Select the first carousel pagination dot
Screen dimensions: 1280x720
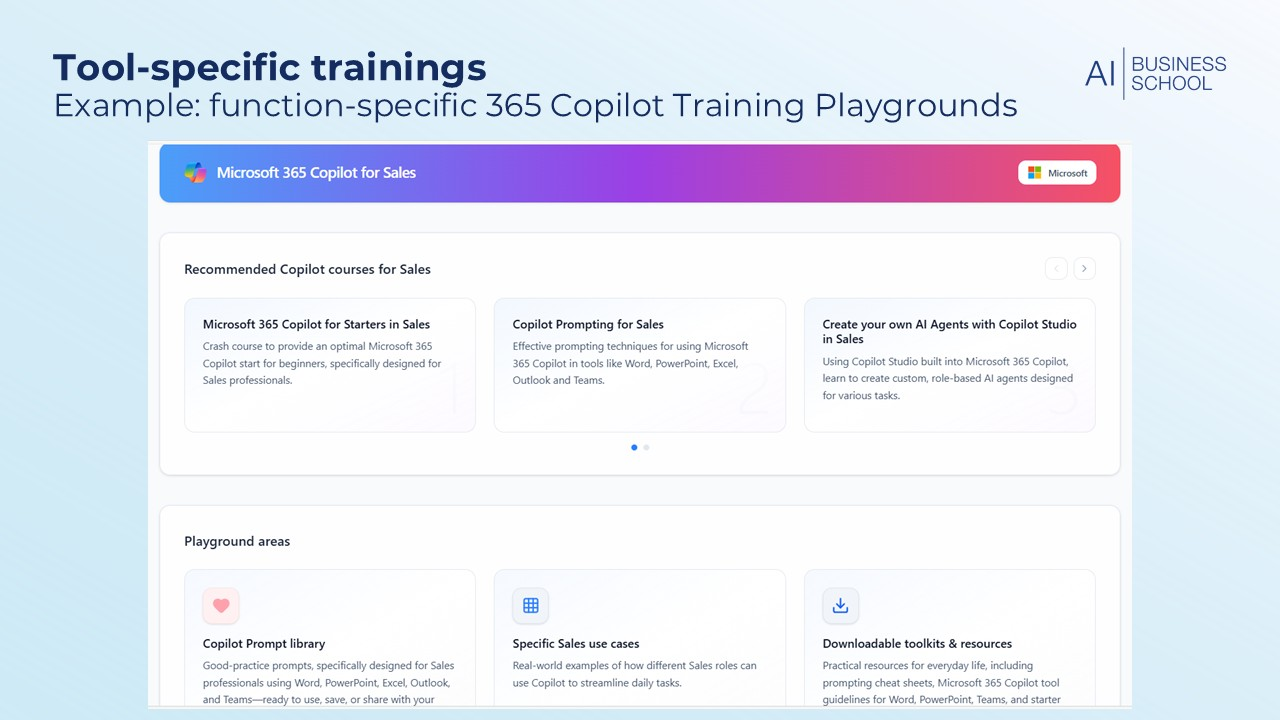pyautogui.click(x=634, y=447)
